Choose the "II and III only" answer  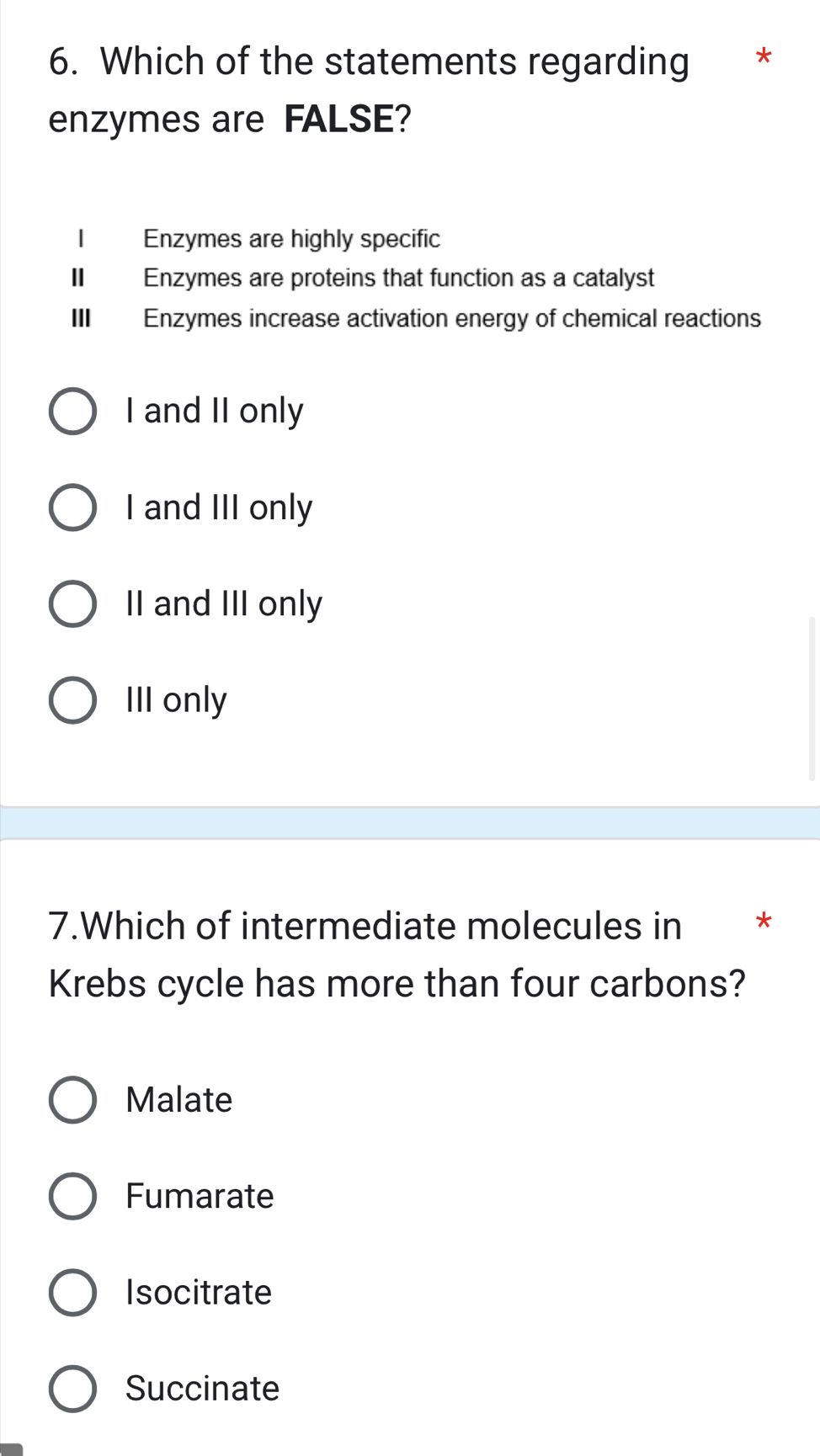tap(74, 604)
